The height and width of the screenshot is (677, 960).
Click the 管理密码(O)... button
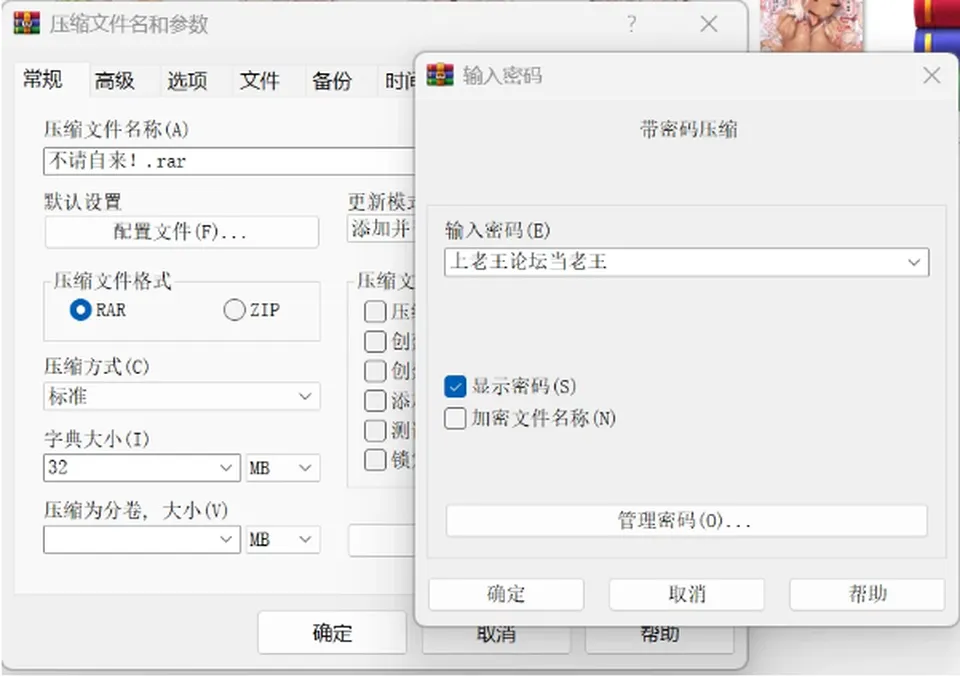(x=686, y=521)
